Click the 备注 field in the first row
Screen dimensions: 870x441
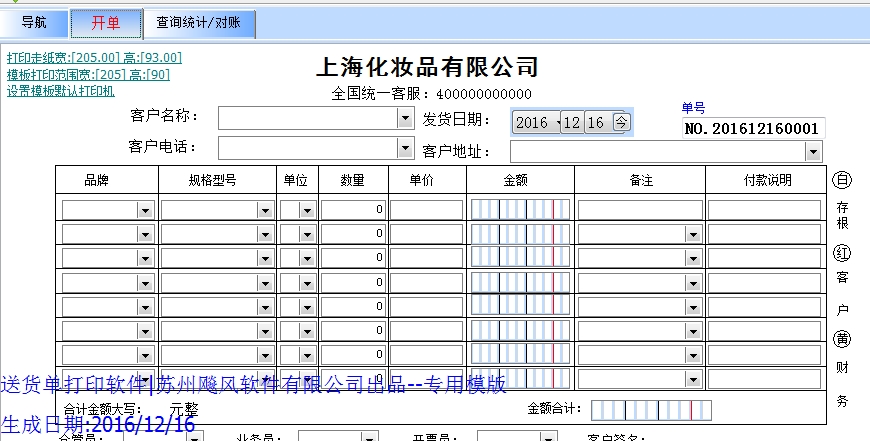point(640,210)
